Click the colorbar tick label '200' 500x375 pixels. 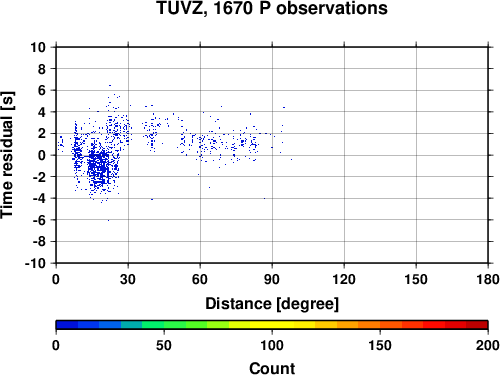[x=488, y=345]
